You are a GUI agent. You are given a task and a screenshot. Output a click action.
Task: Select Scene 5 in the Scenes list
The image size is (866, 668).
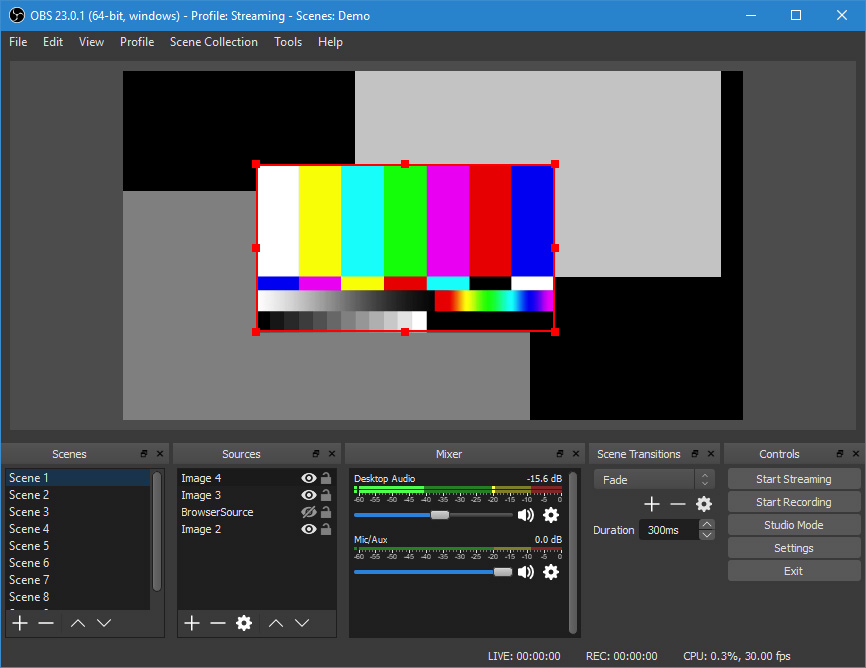(x=29, y=545)
